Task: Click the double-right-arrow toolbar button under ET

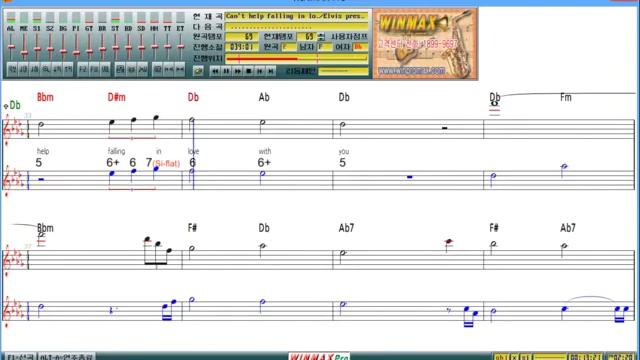Action: [x=180, y=70]
